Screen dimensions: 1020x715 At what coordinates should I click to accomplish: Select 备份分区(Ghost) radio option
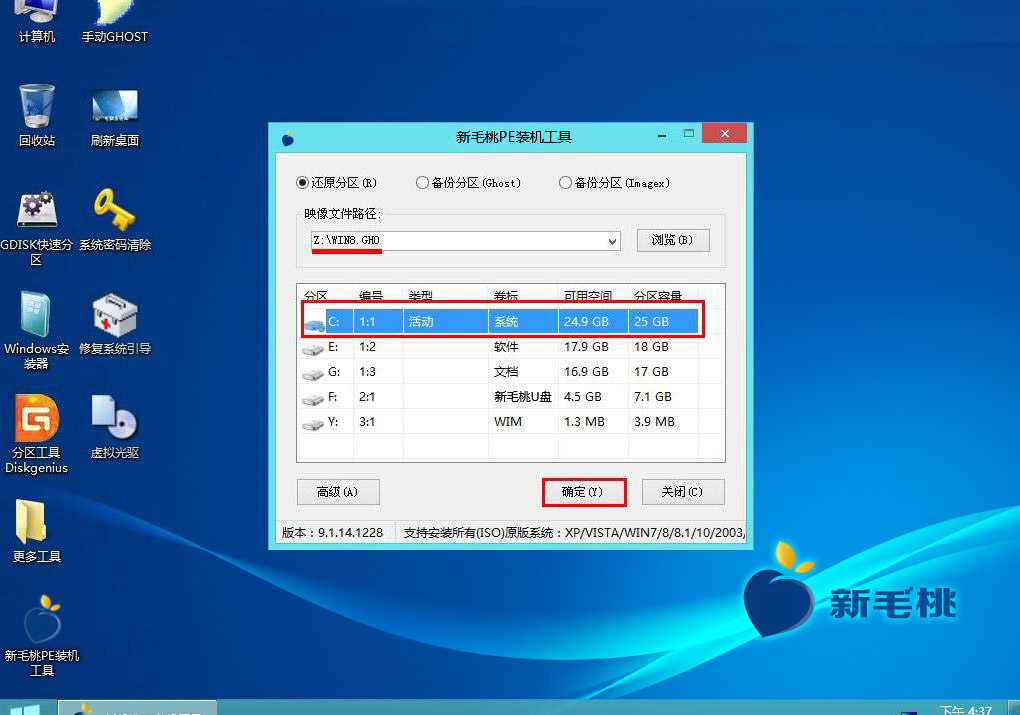(468, 183)
